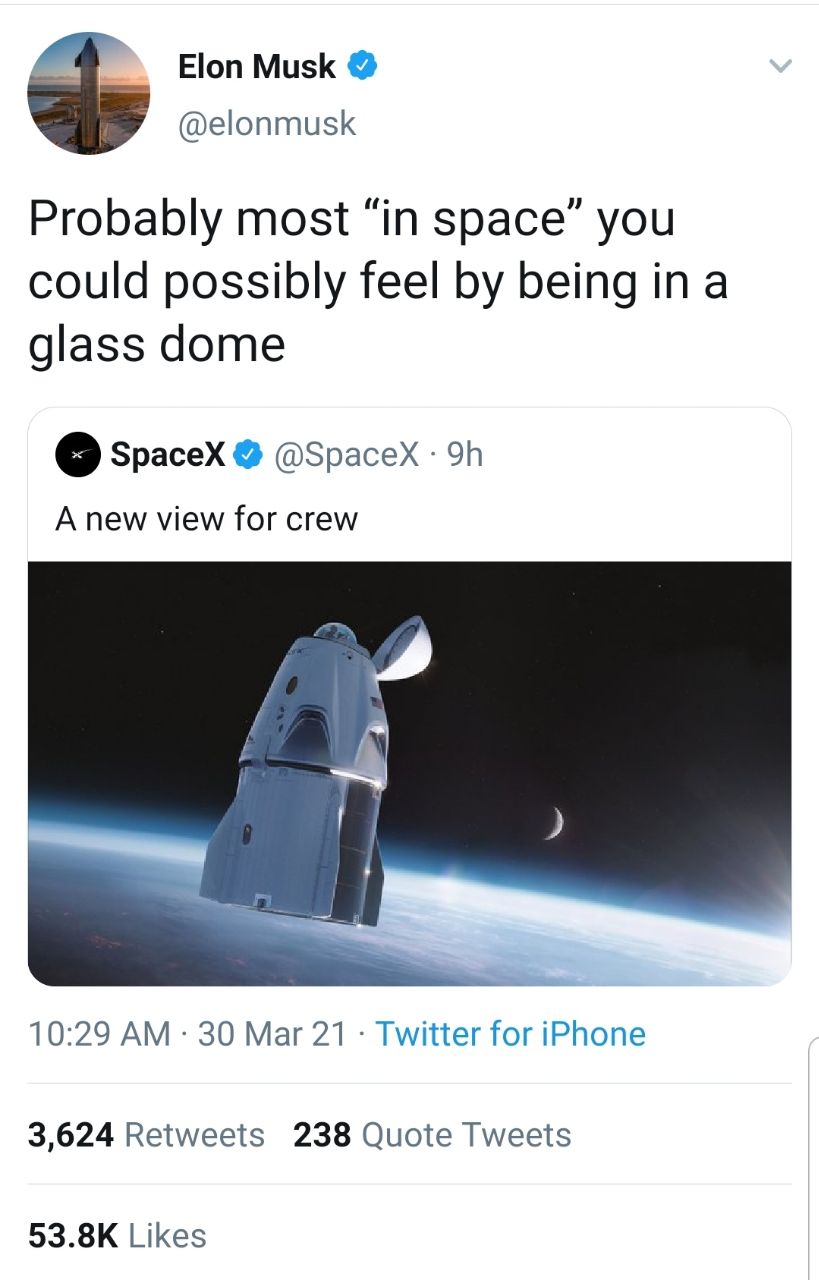The image size is (819, 1280).
Task: Select the @elonmusk handle
Action: pyautogui.click(x=266, y=123)
